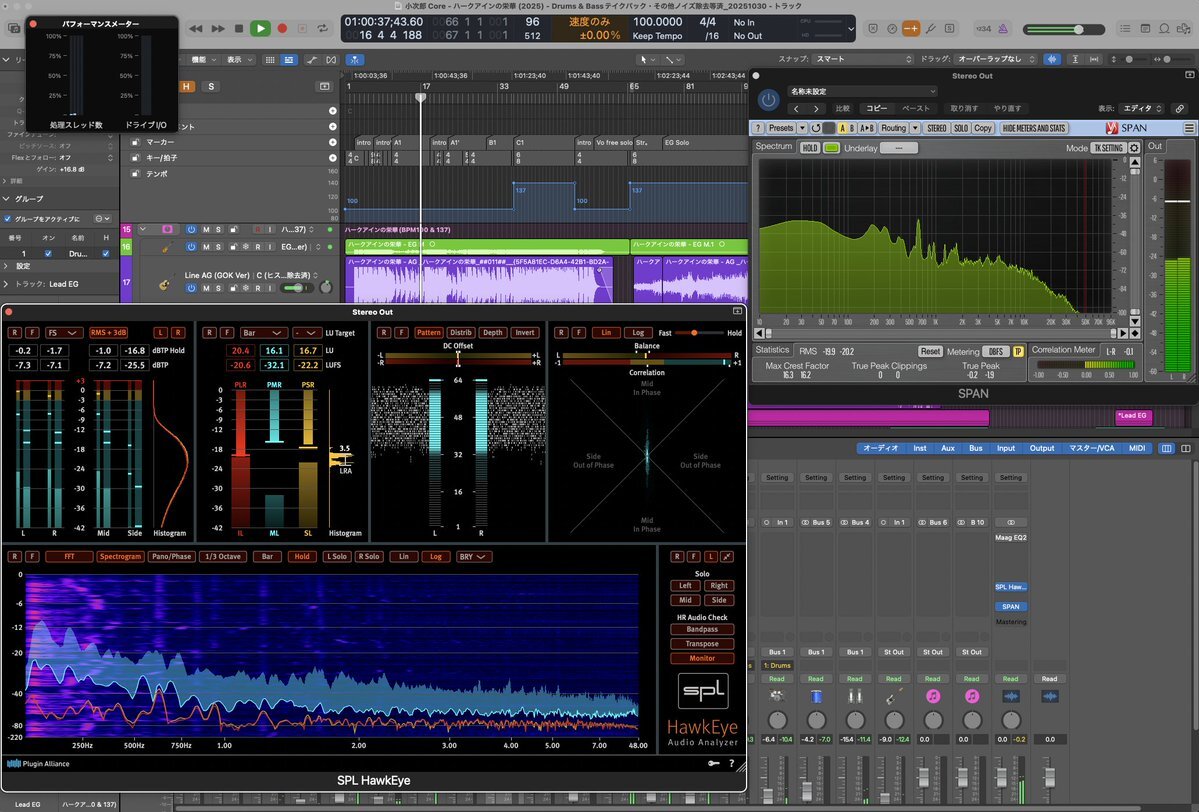
Task: Adjust the Fast/Hold slider in HawkEye
Action: pyautogui.click(x=692, y=332)
